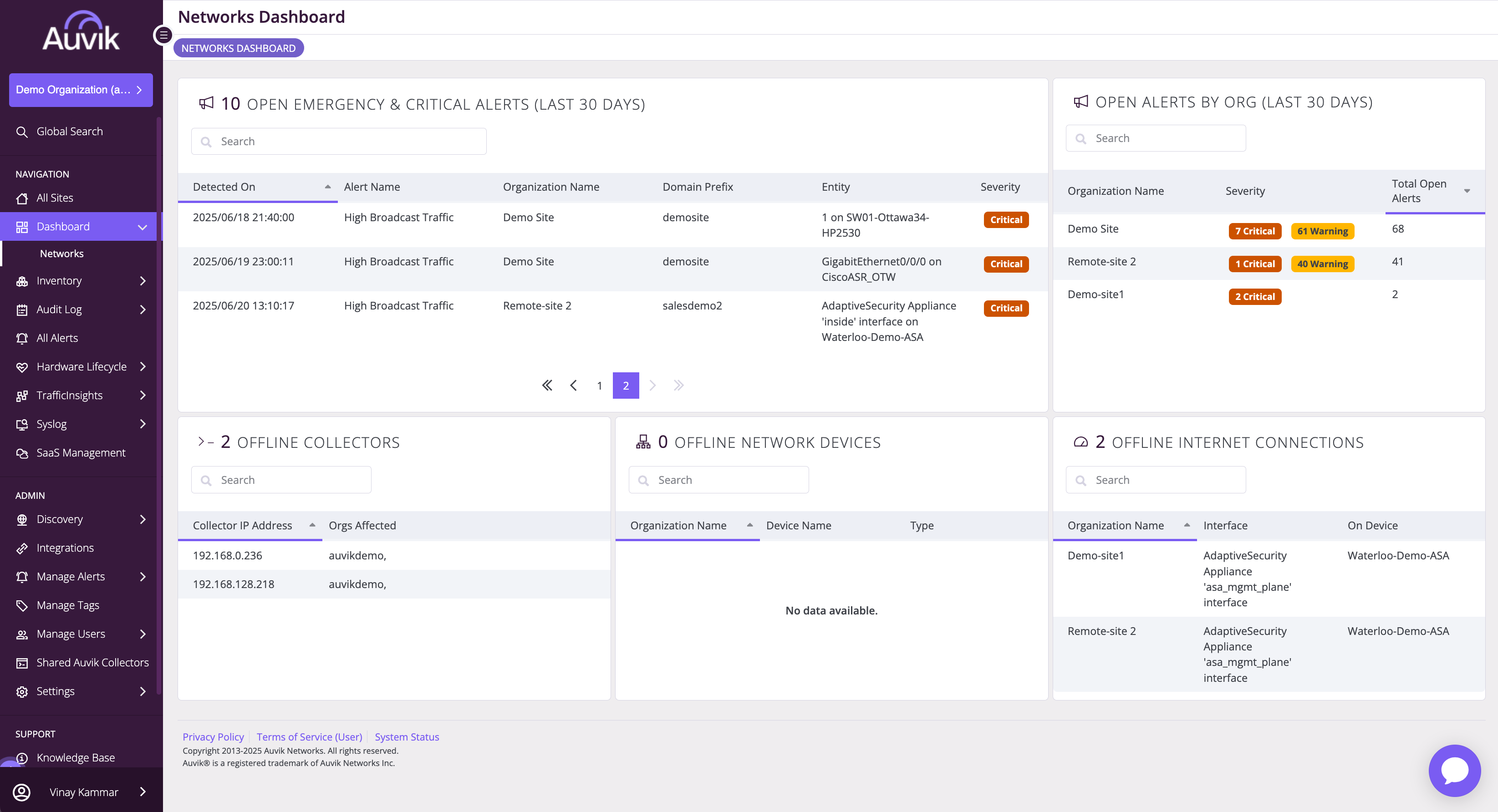Viewport: 1498px width, 812px height.
Task: Click the 7 Critical badge for Demo Site
Action: coord(1254,231)
